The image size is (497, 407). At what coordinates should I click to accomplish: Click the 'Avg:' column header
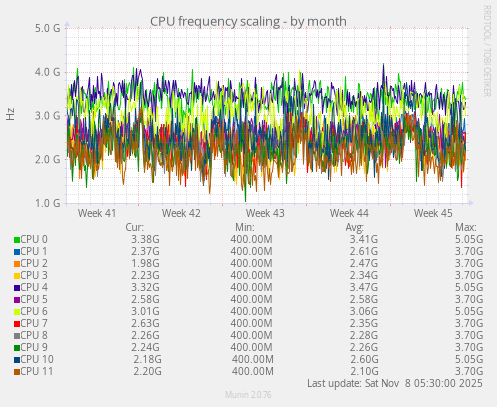pos(355,227)
